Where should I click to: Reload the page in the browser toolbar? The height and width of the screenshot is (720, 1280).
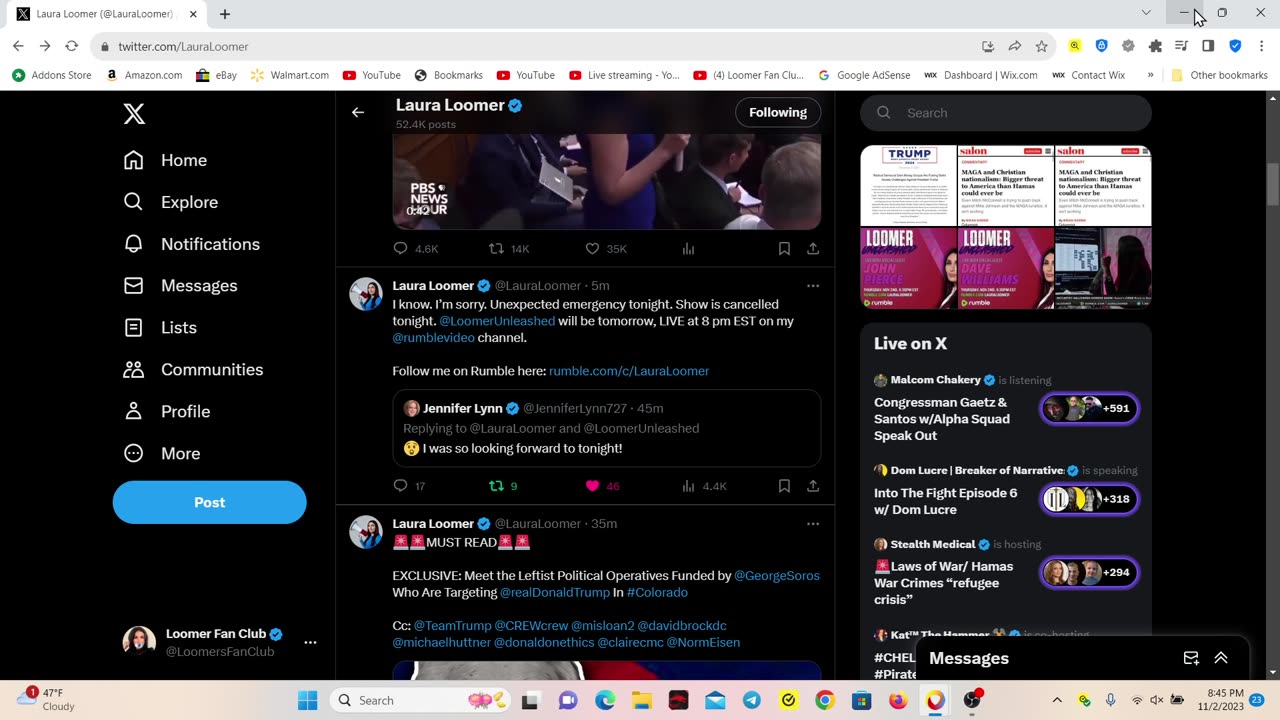(x=72, y=46)
